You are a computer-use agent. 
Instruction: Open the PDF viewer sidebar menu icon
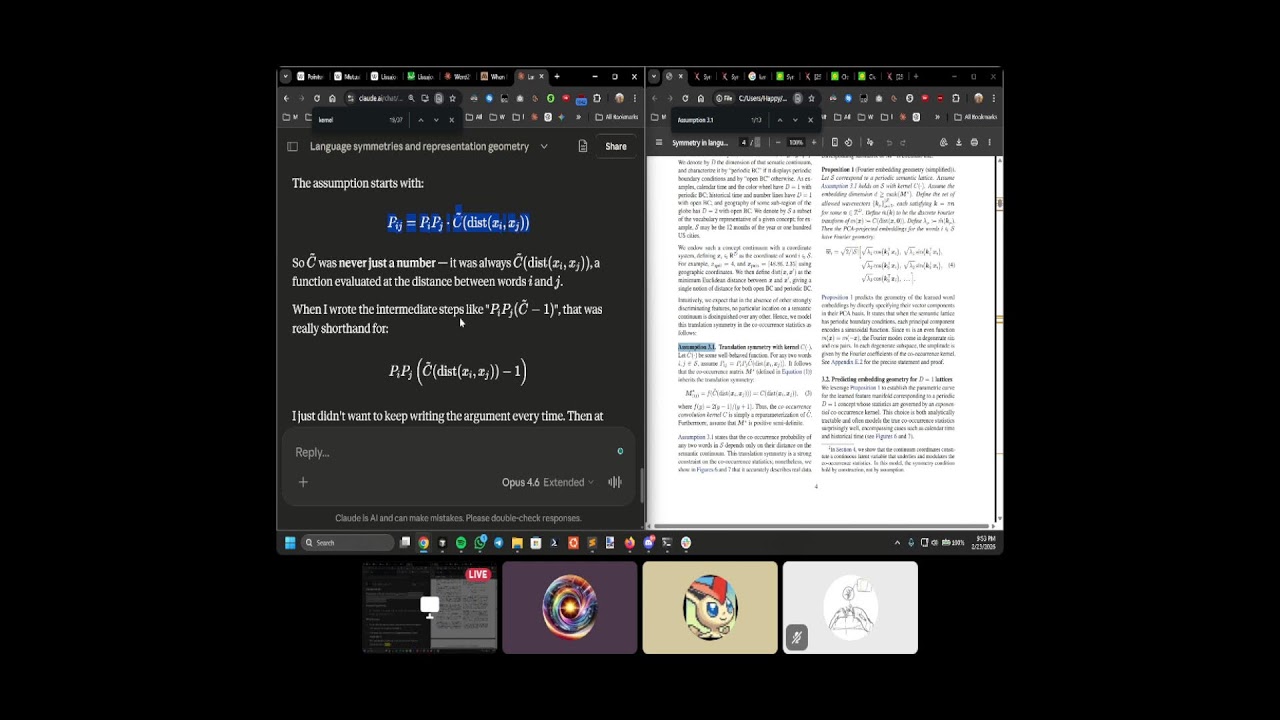coord(658,142)
